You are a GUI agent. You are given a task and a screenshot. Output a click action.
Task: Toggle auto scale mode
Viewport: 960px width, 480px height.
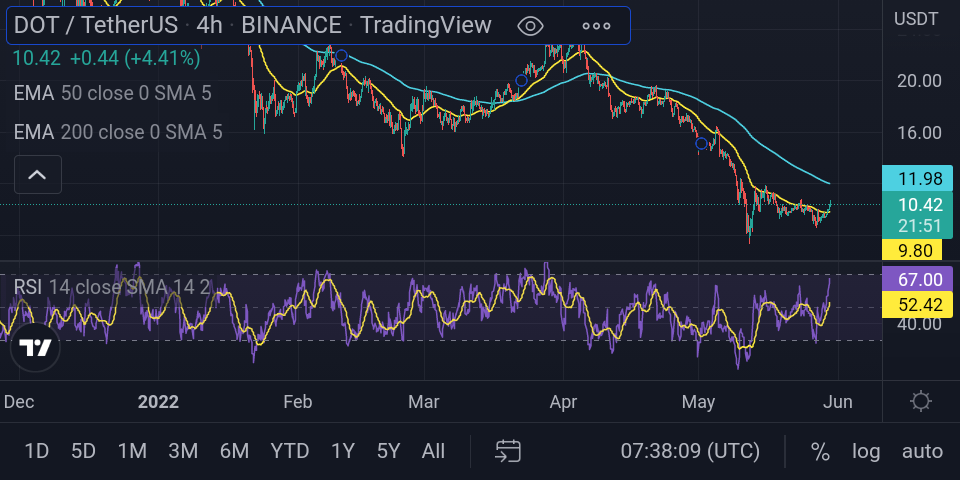click(922, 452)
